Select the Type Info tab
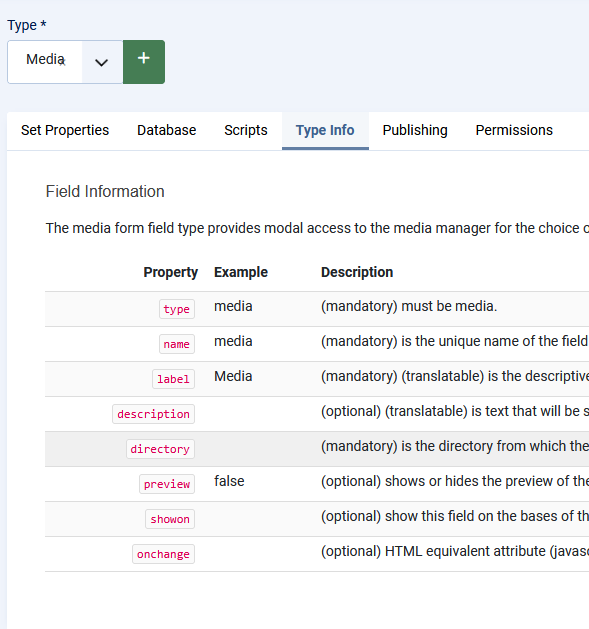The height and width of the screenshot is (629, 589). pos(325,130)
